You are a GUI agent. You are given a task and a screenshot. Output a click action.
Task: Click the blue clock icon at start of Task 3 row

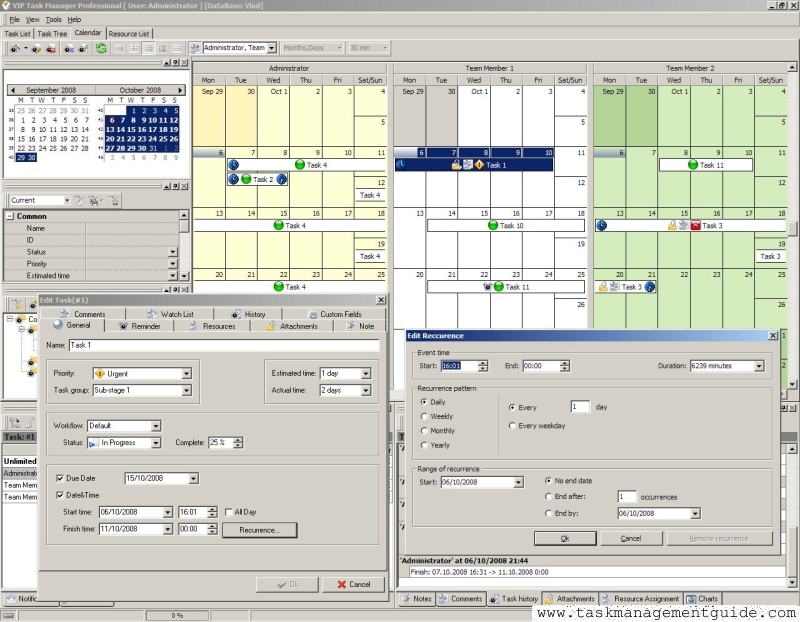[602, 226]
